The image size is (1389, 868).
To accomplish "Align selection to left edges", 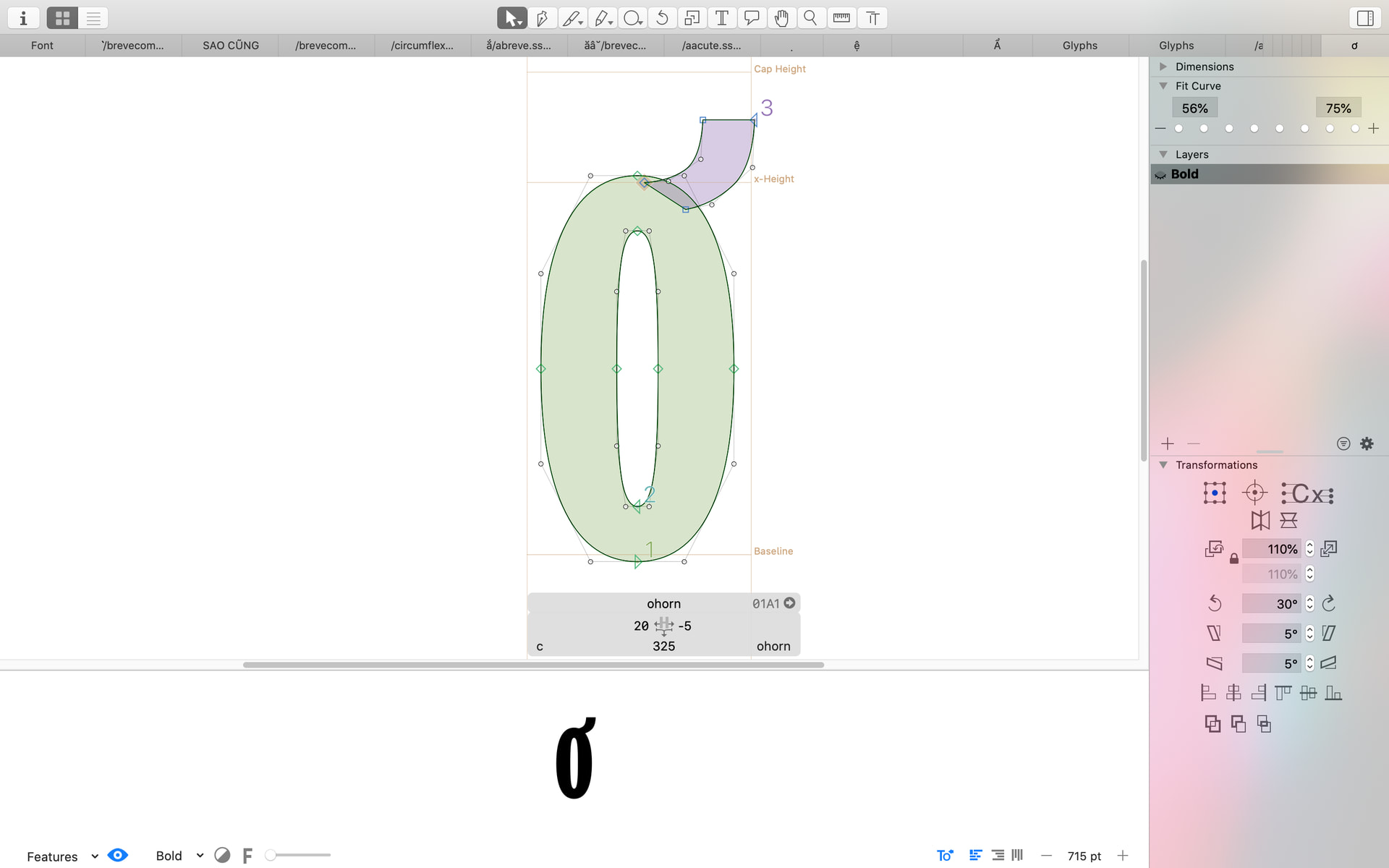I will tap(1208, 693).
